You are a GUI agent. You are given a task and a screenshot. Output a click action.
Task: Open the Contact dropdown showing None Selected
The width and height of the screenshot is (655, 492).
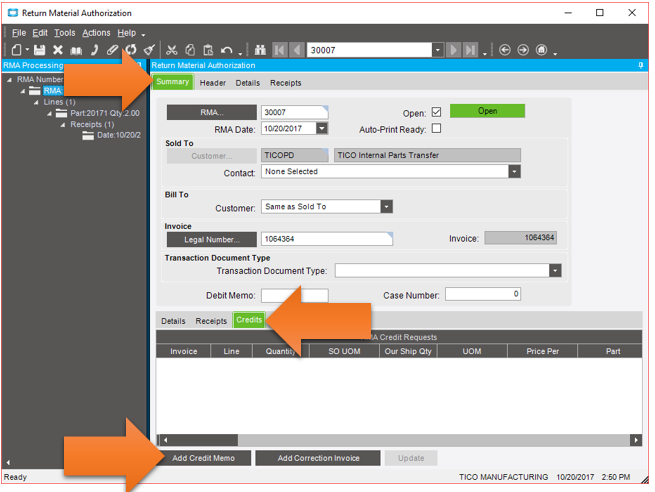tap(514, 171)
